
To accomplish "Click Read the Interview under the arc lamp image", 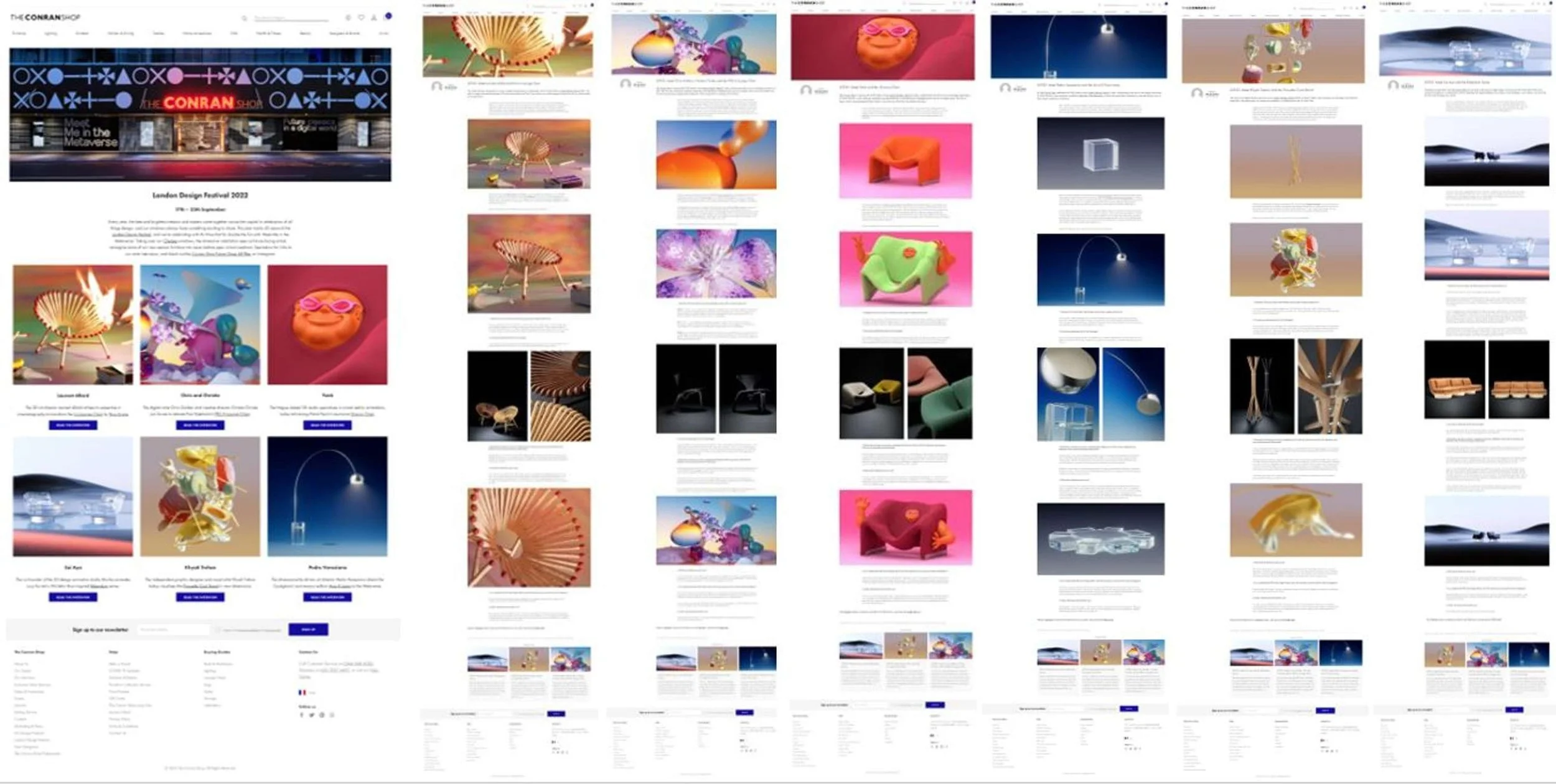I will (x=327, y=597).
